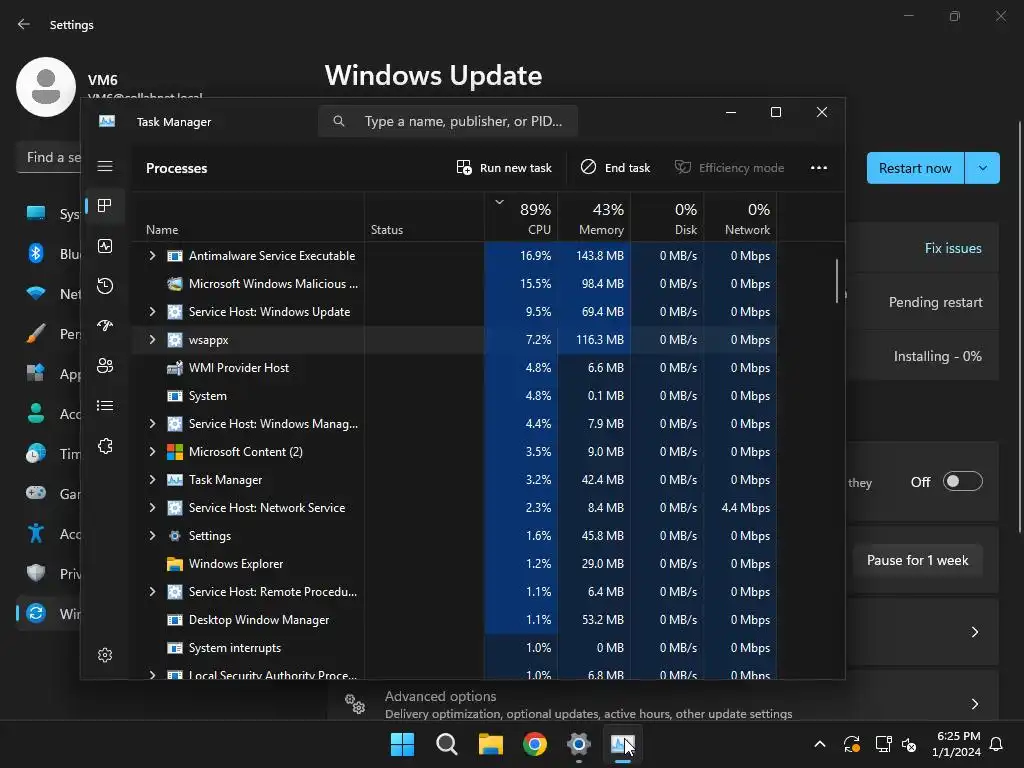Sort by Network column header

tap(740, 218)
